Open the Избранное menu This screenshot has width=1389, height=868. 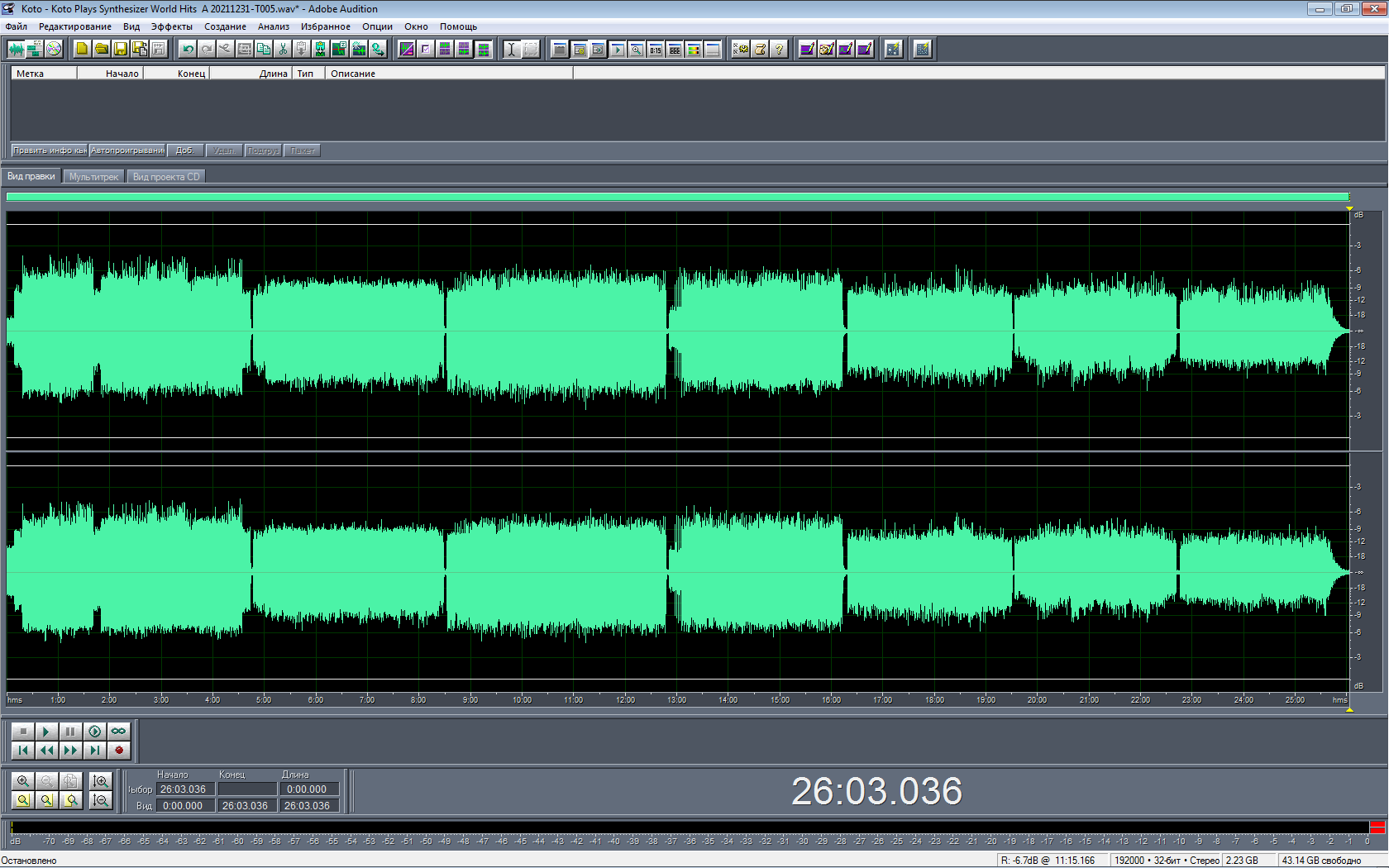pos(325,26)
